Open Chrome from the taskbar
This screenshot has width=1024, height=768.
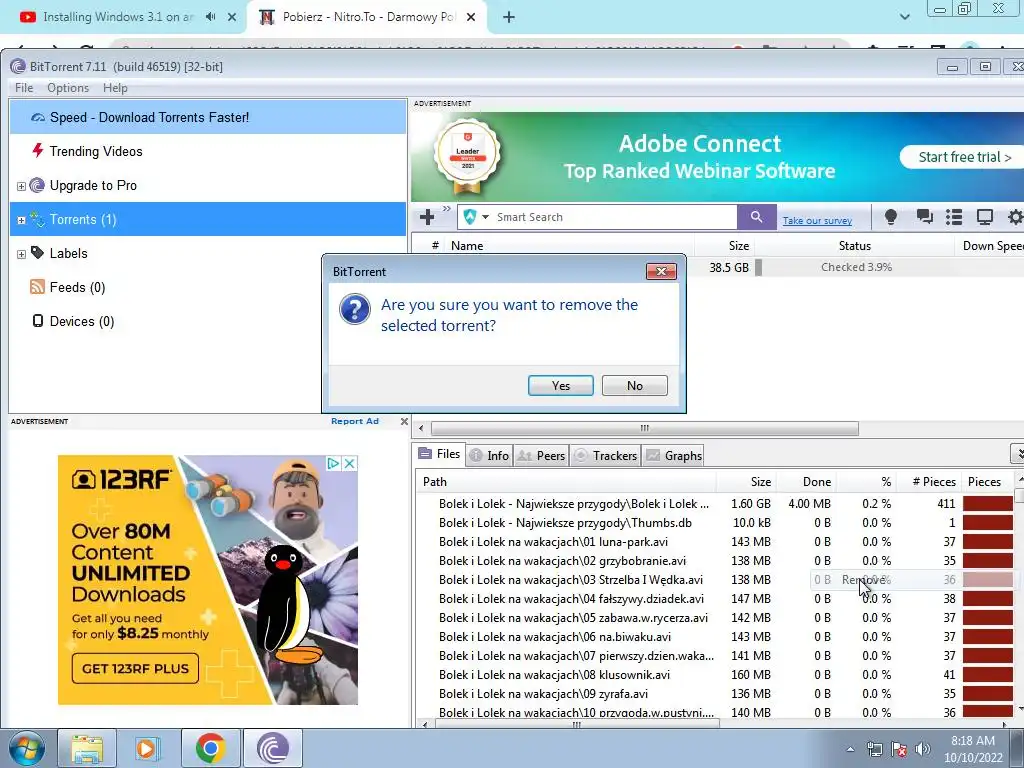[x=210, y=748]
